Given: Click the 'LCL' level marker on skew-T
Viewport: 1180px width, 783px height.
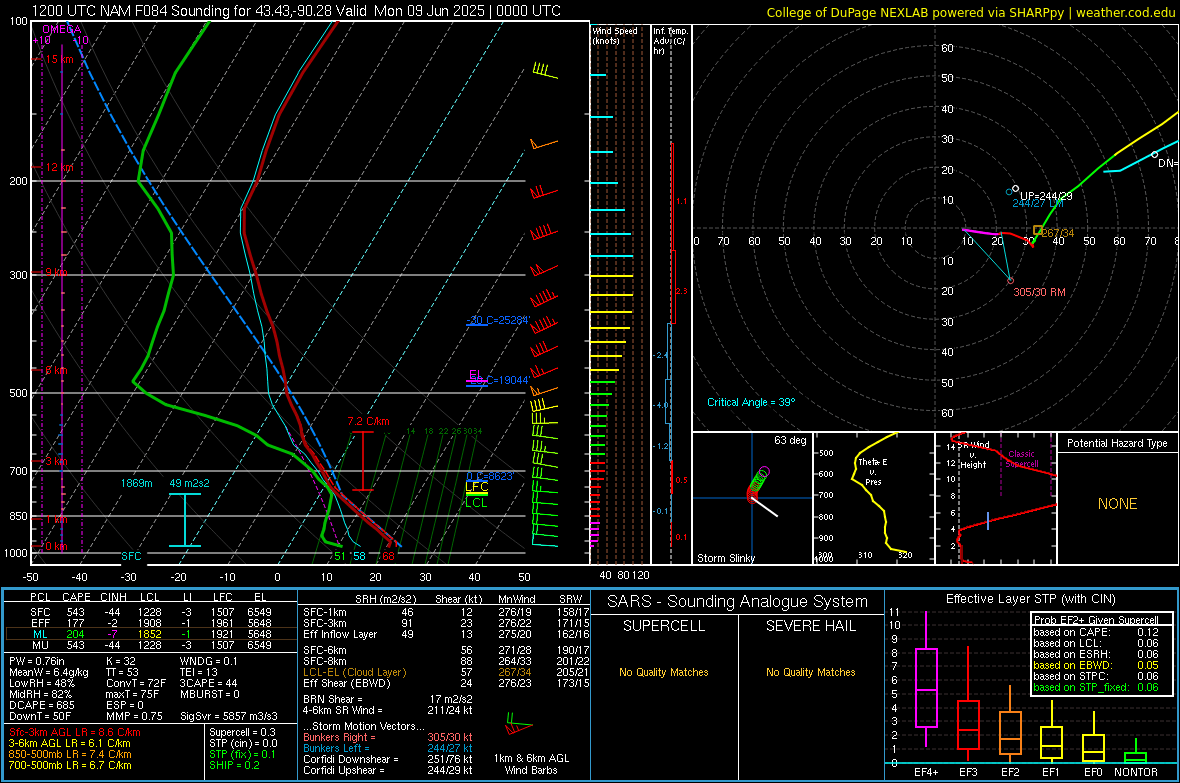Looking at the screenshot, I should point(476,503).
